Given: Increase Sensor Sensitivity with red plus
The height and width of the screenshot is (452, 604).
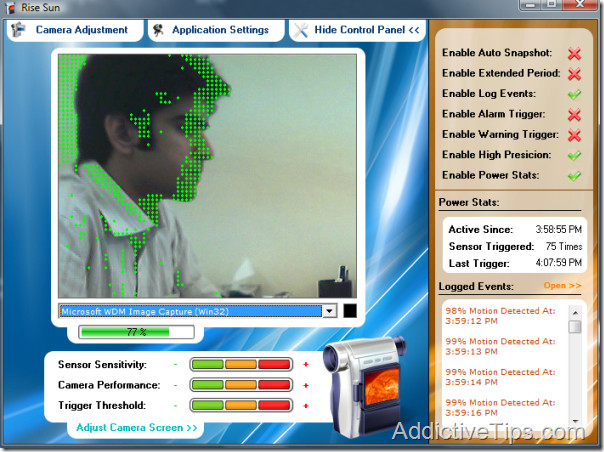Looking at the screenshot, I should (x=306, y=364).
